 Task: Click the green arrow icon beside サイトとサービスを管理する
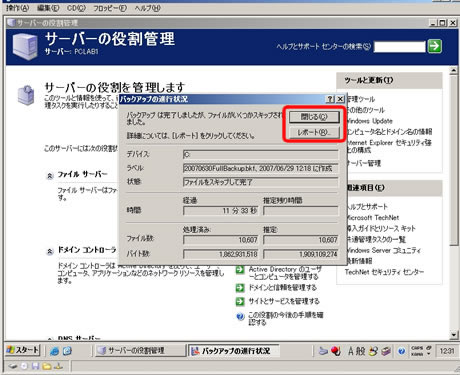[240, 301]
